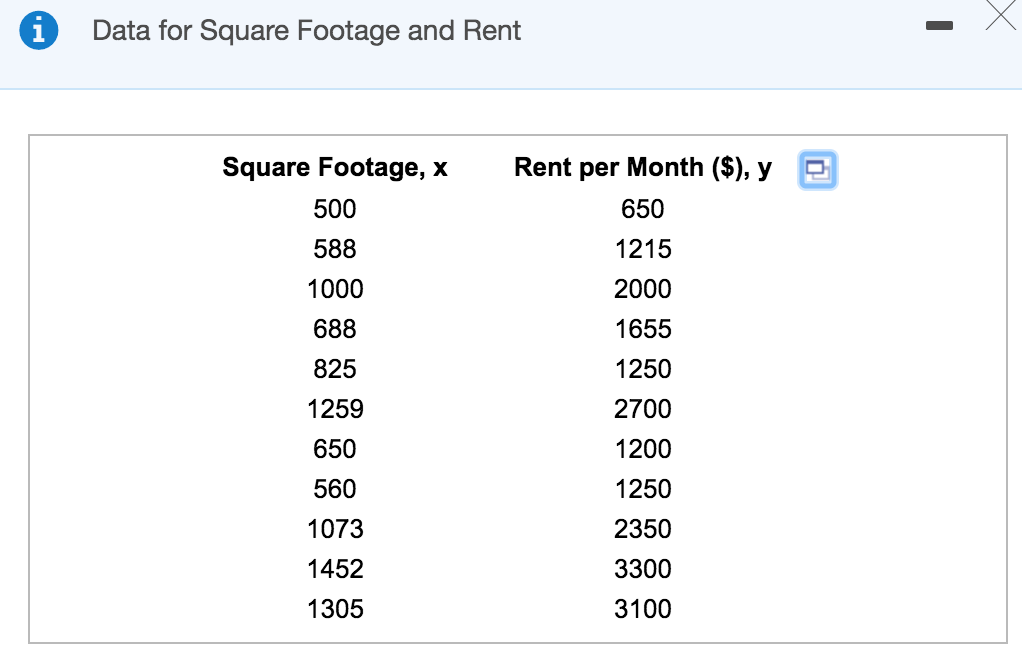Click square footage value 825
Viewport: 1022px width, 666px height.
pyautogui.click(x=335, y=369)
